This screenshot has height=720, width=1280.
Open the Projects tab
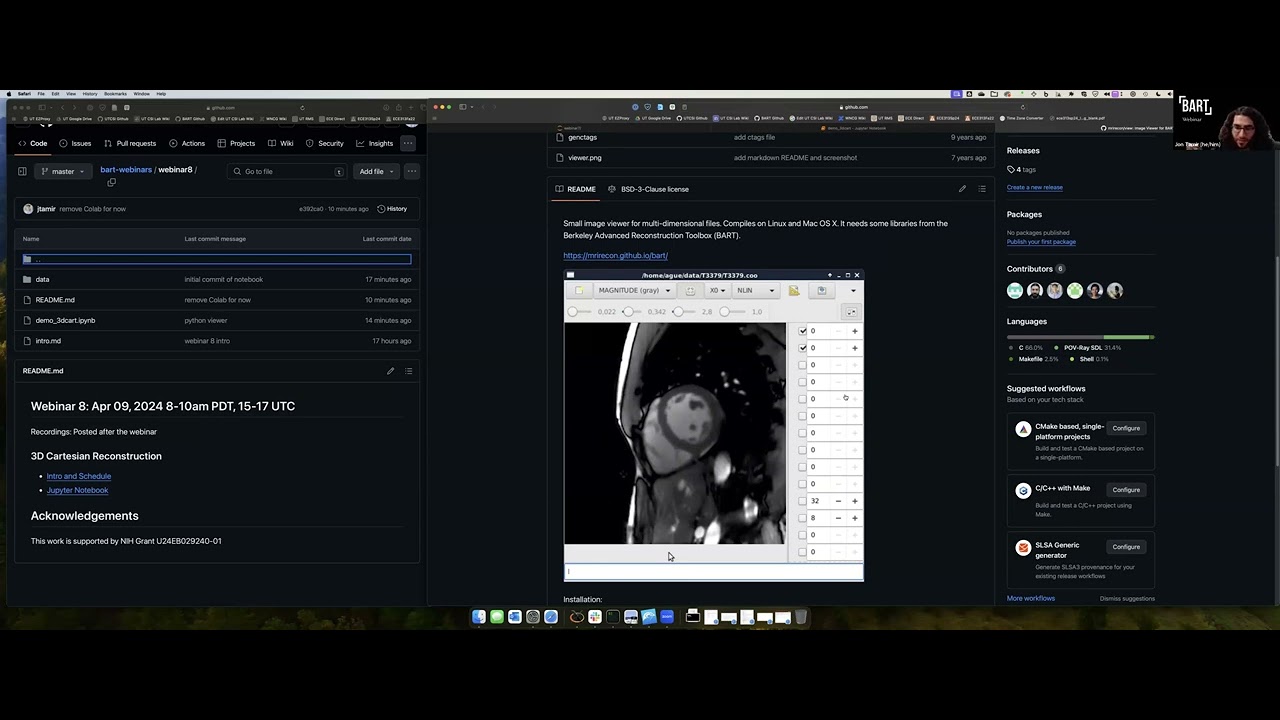coord(236,143)
